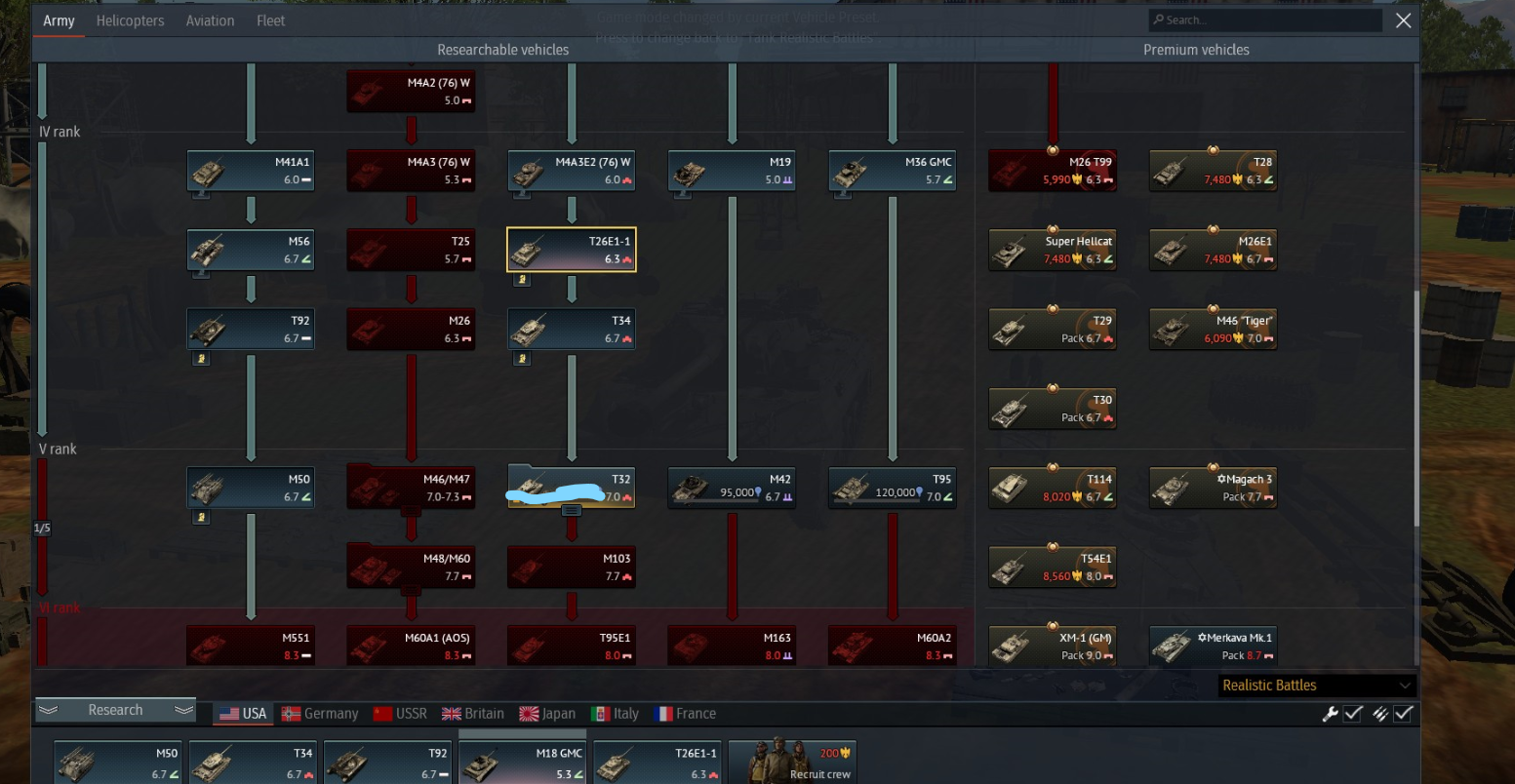The image size is (1515, 784).
Task: Select premium M46 "Tiger" card
Action: coord(1213,329)
